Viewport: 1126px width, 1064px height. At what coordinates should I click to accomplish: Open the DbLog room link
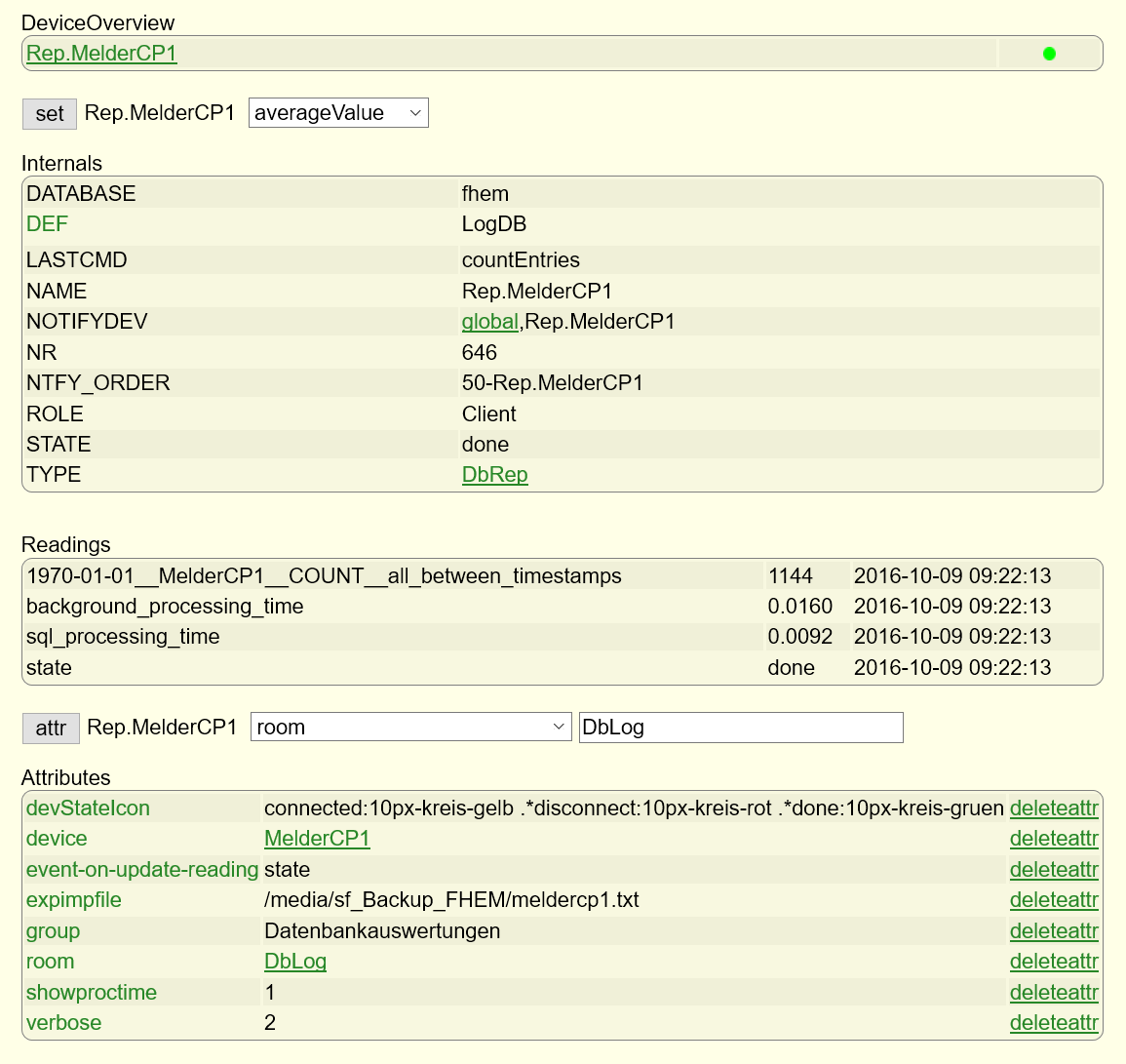294,962
